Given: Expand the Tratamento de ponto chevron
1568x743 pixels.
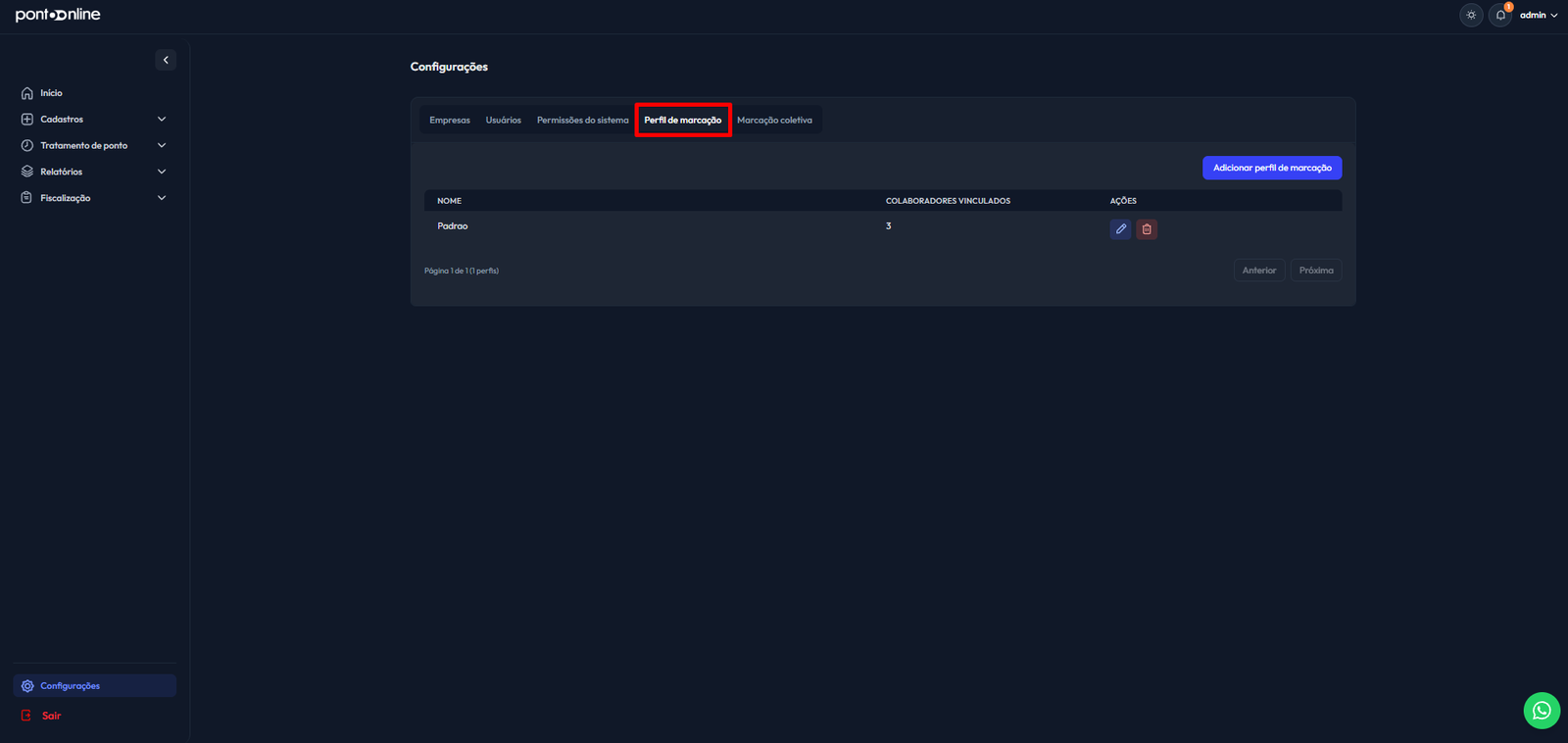Looking at the screenshot, I should [162, 145].
